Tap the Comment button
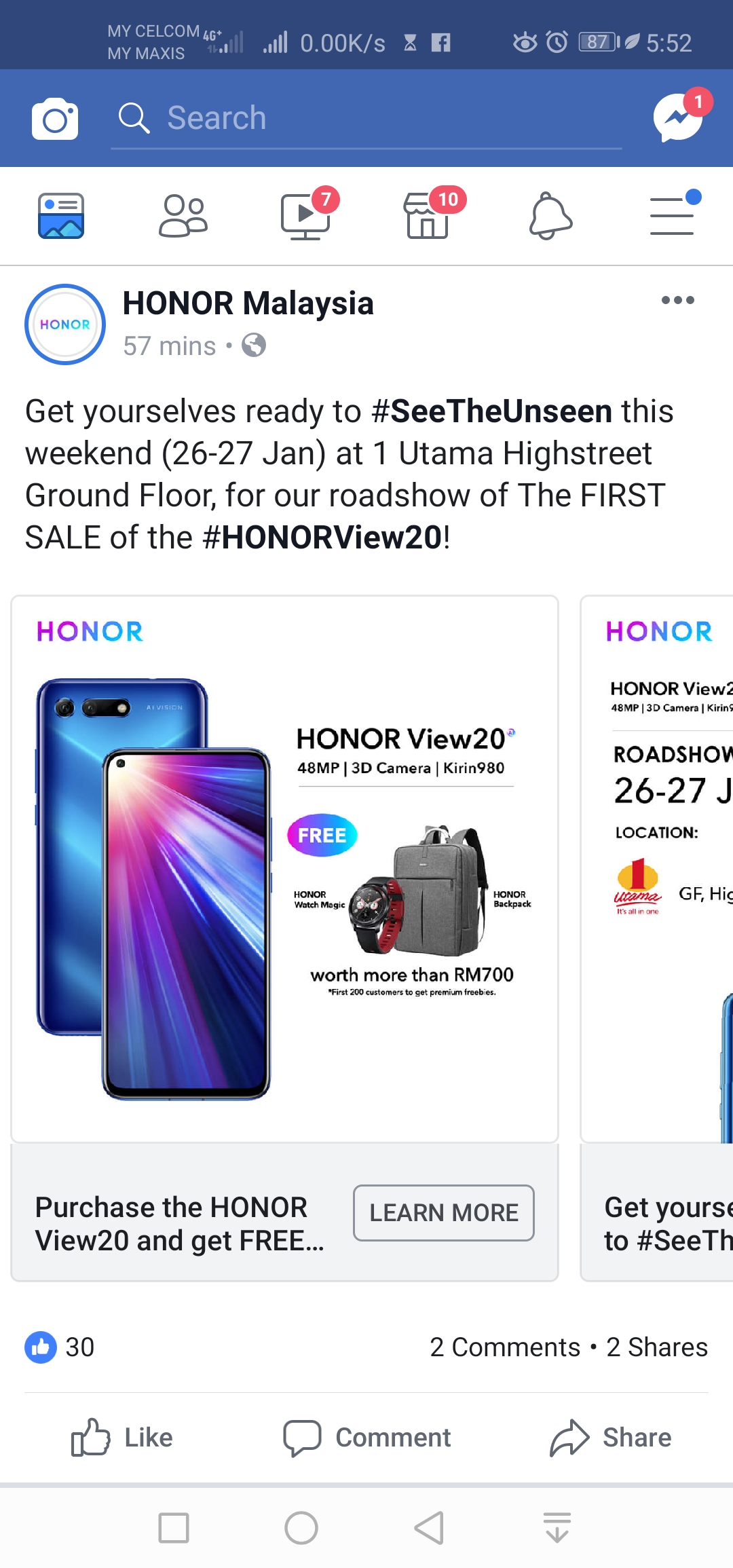Screen dimensions: 733x1568 point(367,1438)
